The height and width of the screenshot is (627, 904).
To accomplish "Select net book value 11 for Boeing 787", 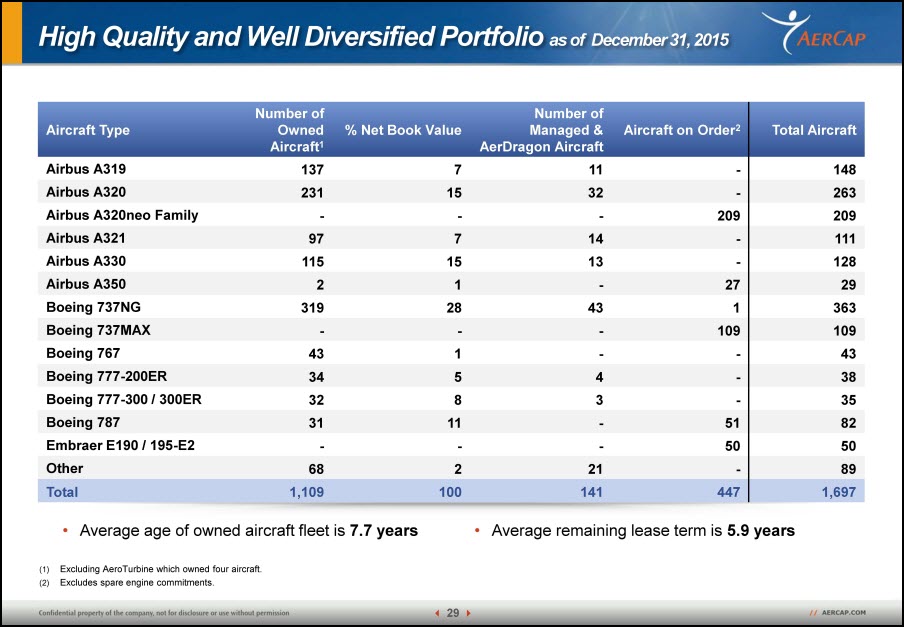I will tap(454, 423).
